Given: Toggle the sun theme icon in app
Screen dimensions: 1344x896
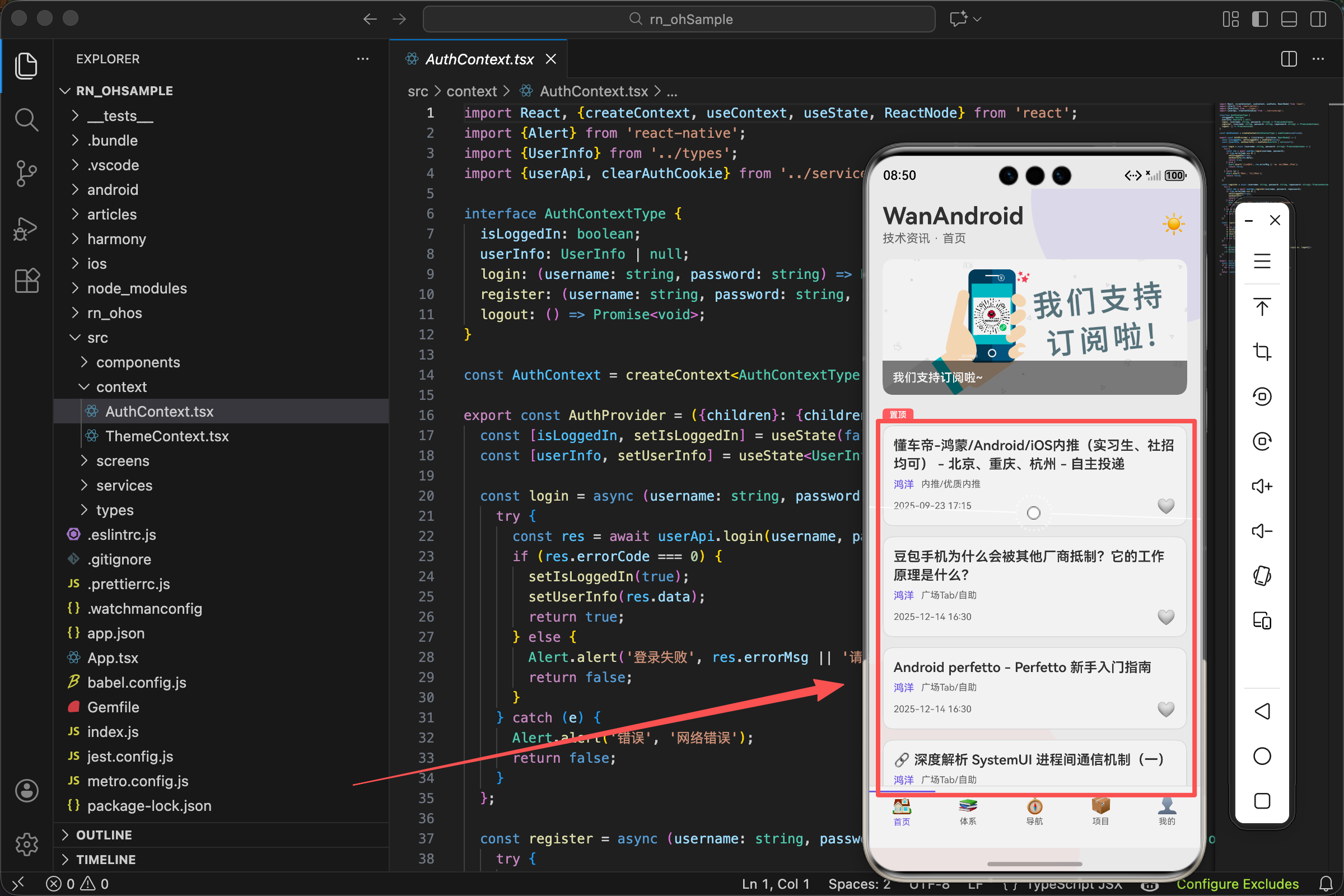Looking at the screenshot, I should pyautogui.click(x=1174, y=223).
